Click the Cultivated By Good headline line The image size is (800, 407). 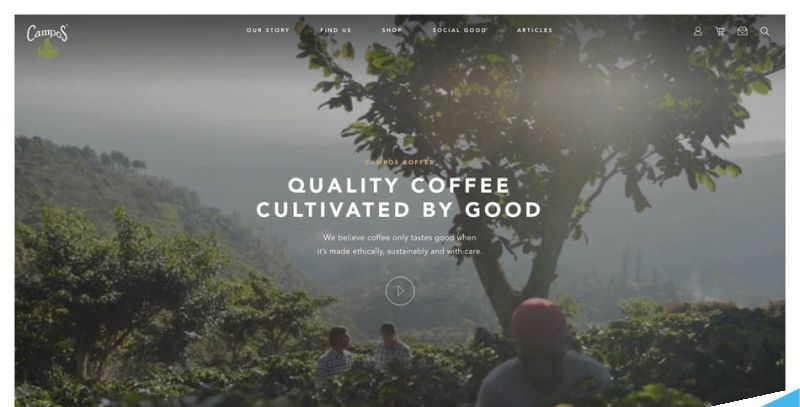[x=398, y=210]
